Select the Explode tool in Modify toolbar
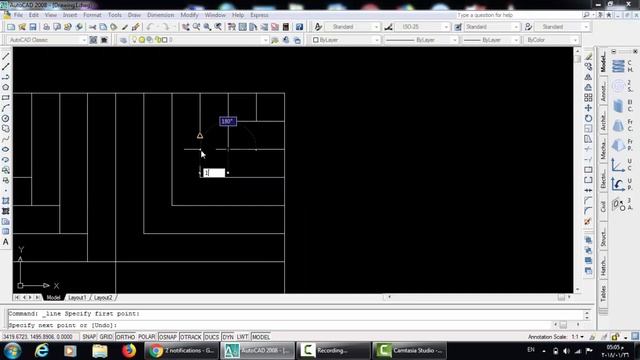Screen dimensions: 640x360 [588, 222]
